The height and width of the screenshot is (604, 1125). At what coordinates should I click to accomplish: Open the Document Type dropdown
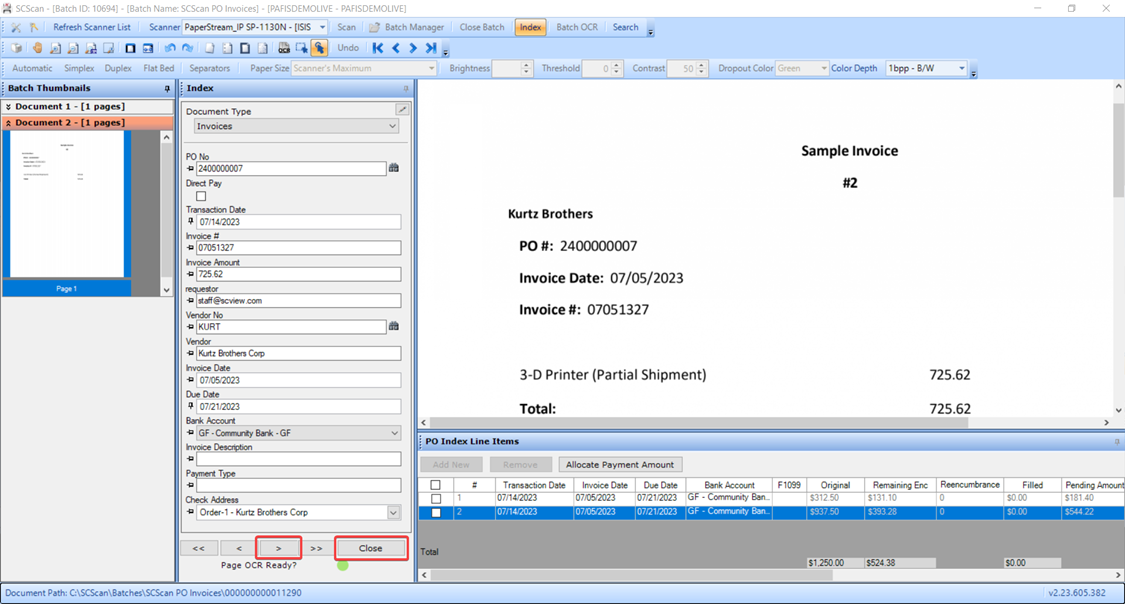pyautogui.click(x=392, y=127)
